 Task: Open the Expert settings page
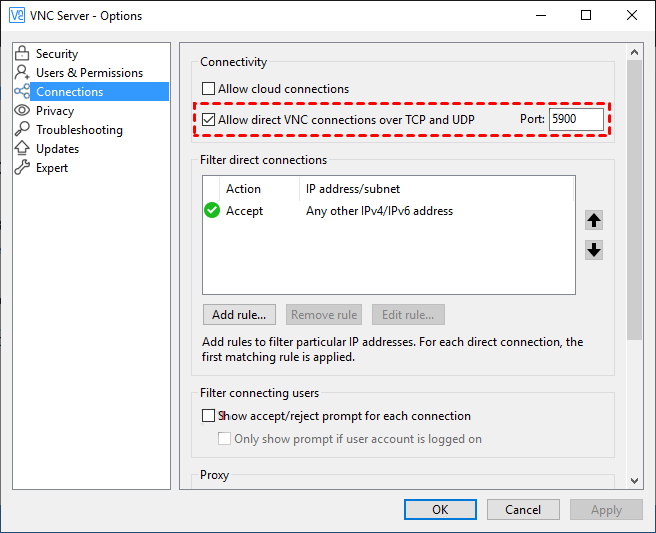[x=52, y=168]
